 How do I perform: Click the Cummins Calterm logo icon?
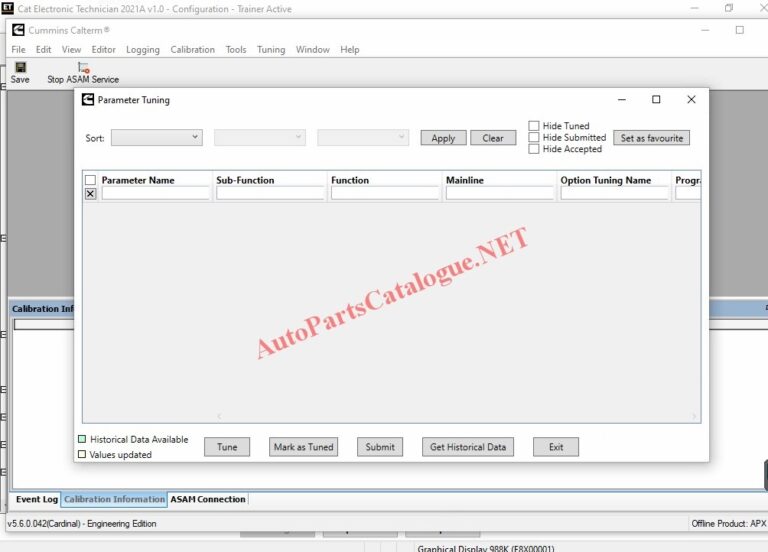coord(18,30)
